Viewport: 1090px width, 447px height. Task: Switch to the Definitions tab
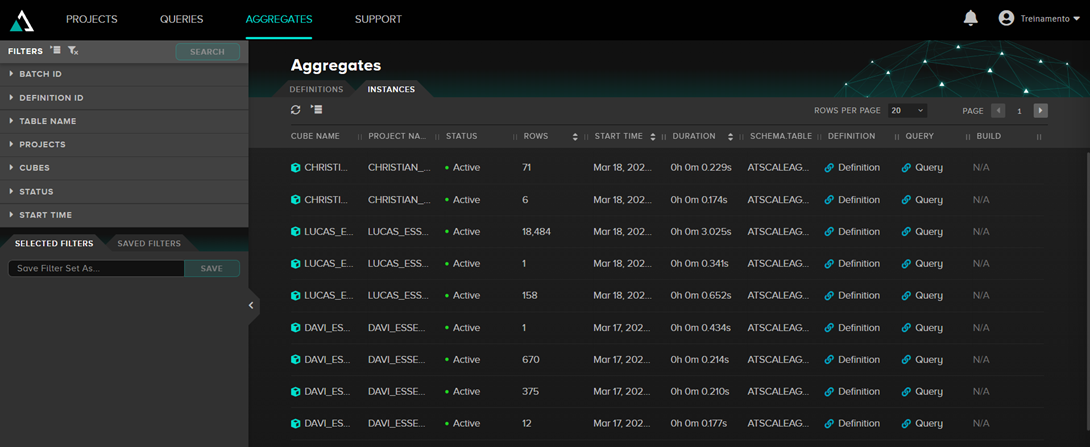click(x=316, y=90)
